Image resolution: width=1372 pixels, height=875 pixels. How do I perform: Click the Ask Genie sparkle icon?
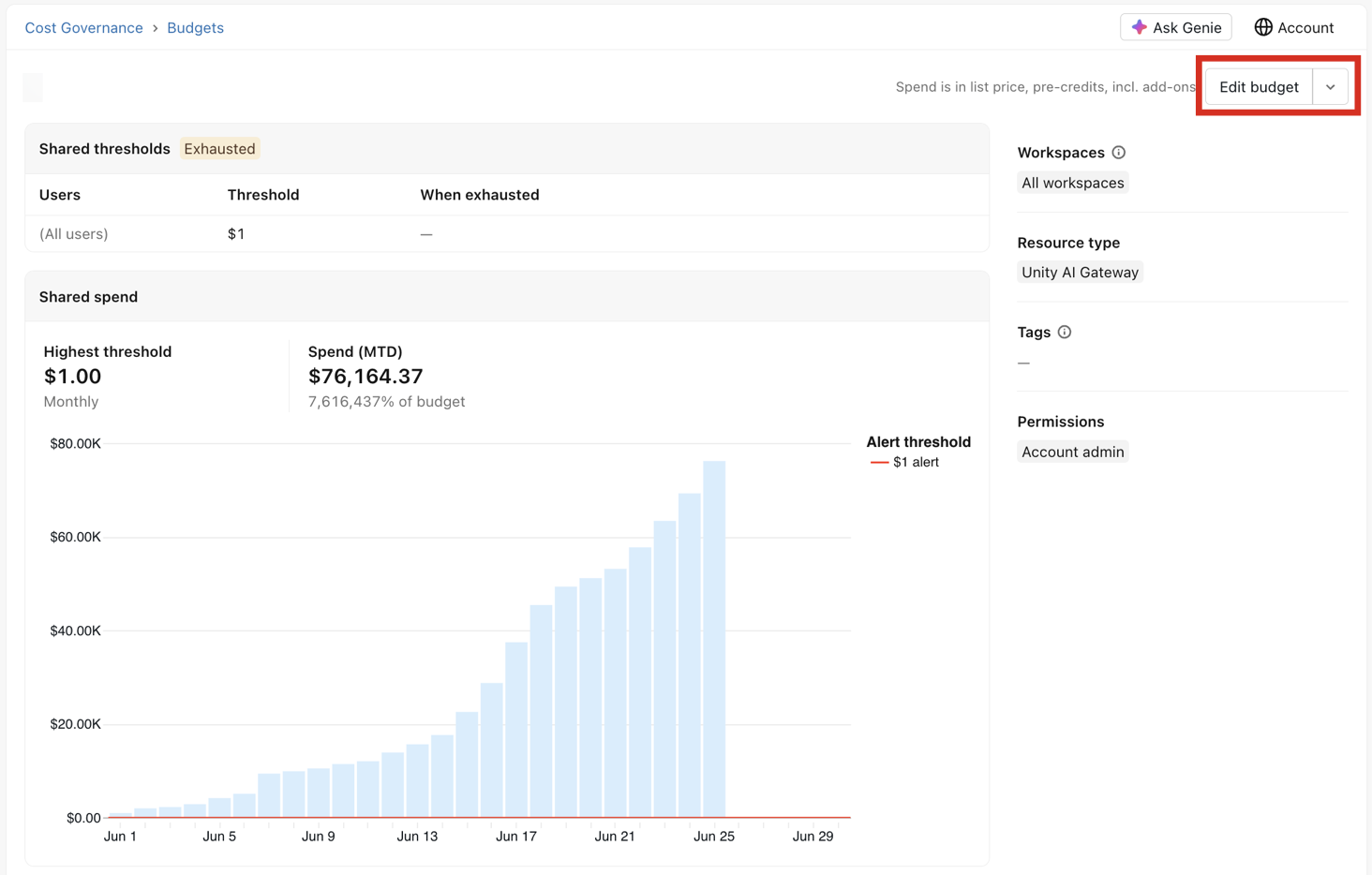[x=1139, y=27]
